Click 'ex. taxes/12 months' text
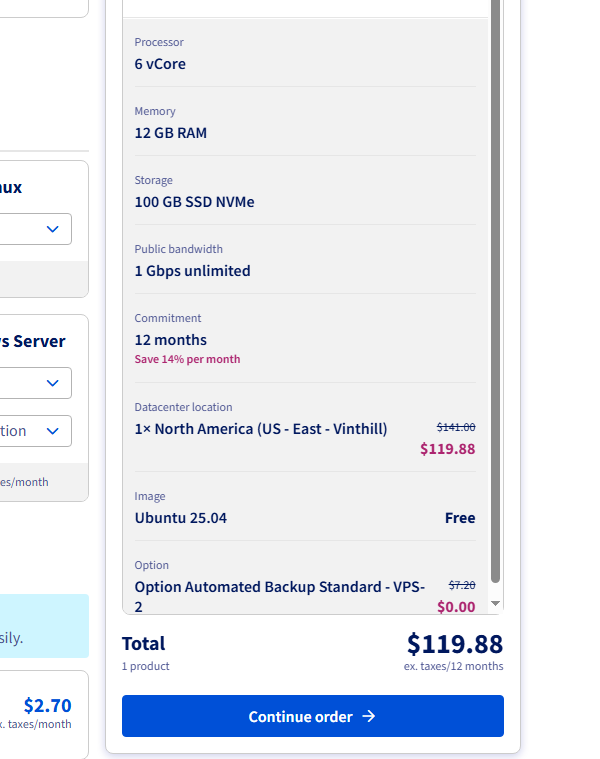 click(454, 666)
